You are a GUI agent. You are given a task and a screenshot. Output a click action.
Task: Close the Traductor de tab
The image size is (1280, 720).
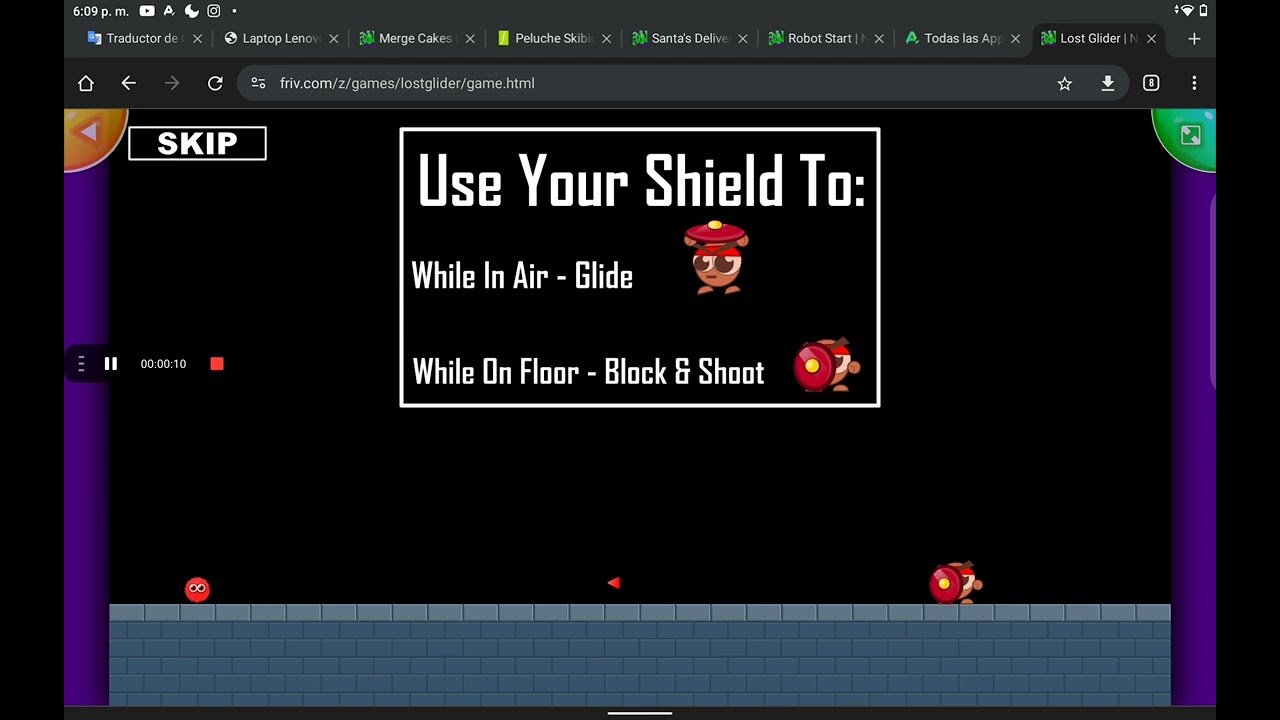[x=197, y=39]
